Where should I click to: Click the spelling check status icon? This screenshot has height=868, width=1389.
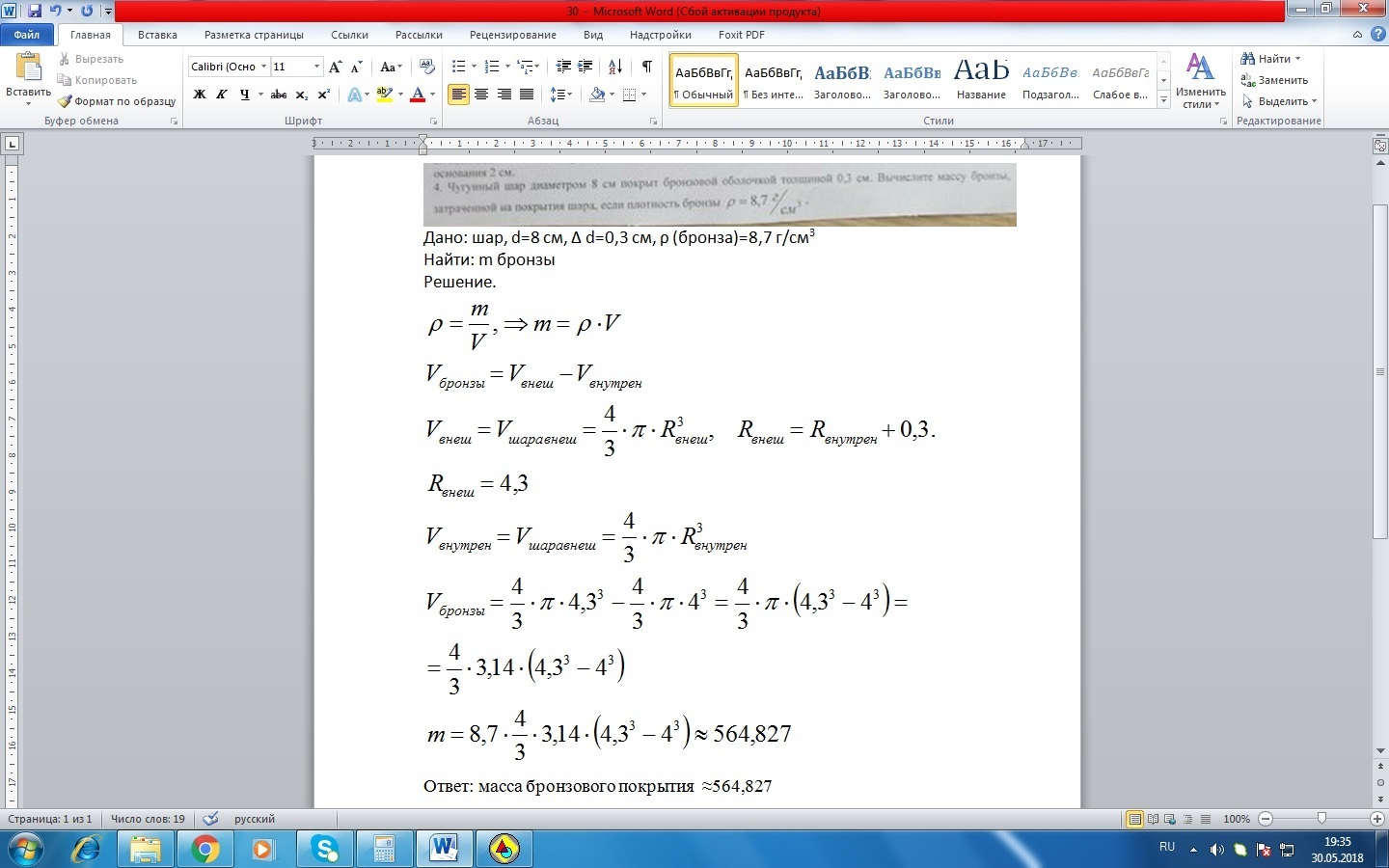coord(211,819)
